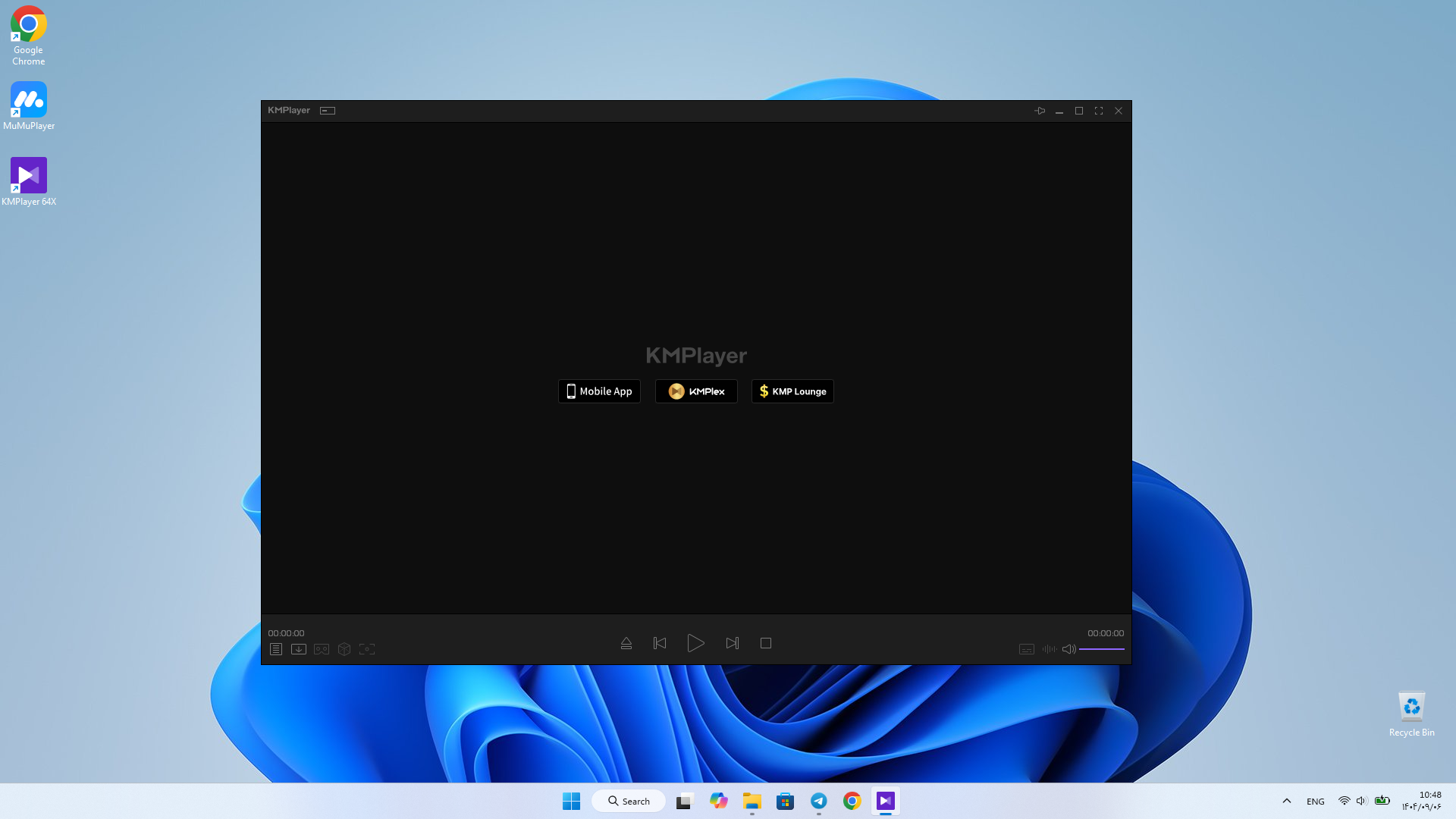Select the Recycle Bin desktop icon
Image resolution: width=1456 pixels, height=819 pixels.
(1412, 714)
